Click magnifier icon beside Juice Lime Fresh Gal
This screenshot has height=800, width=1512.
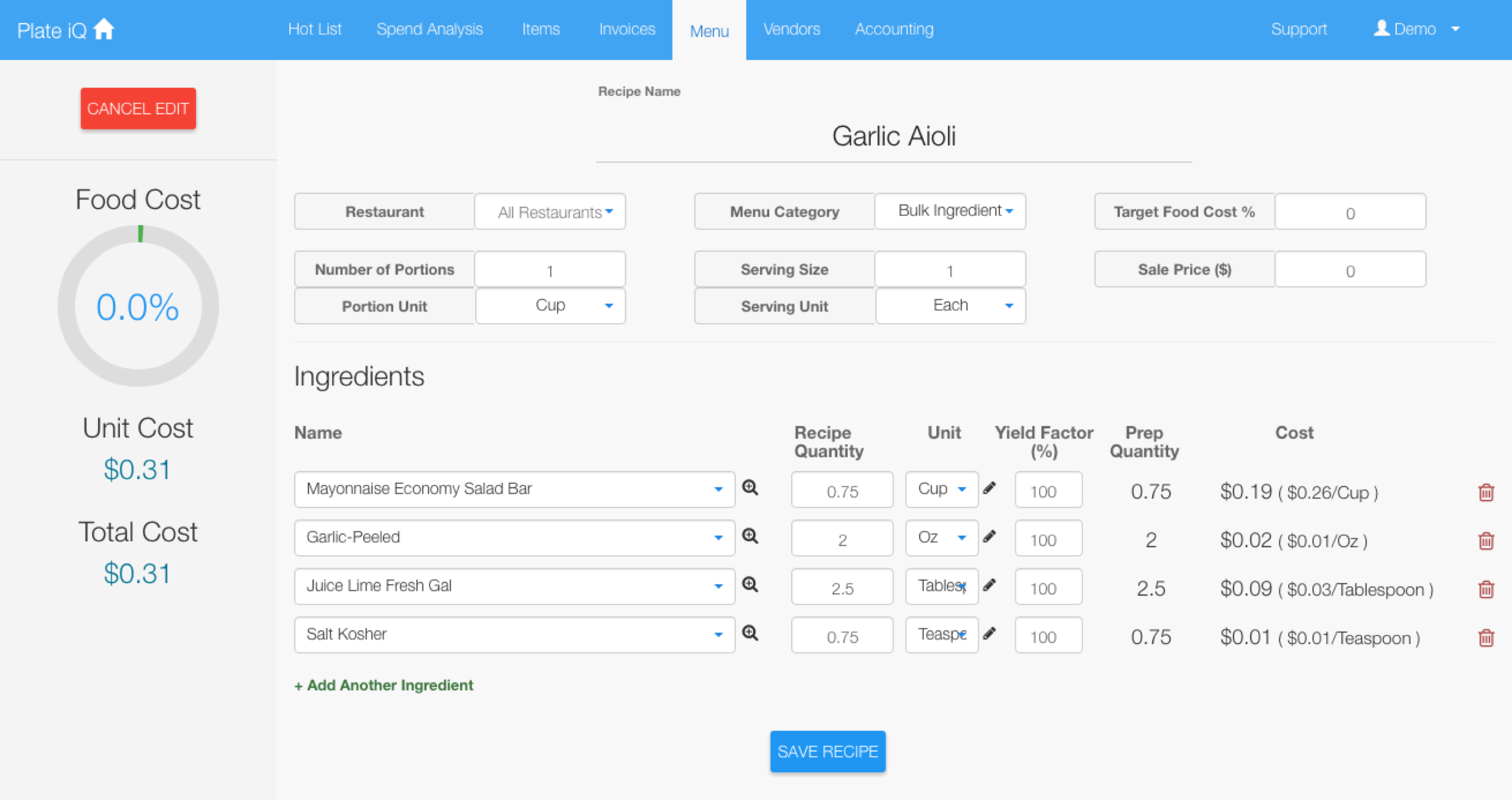(750, 585)
